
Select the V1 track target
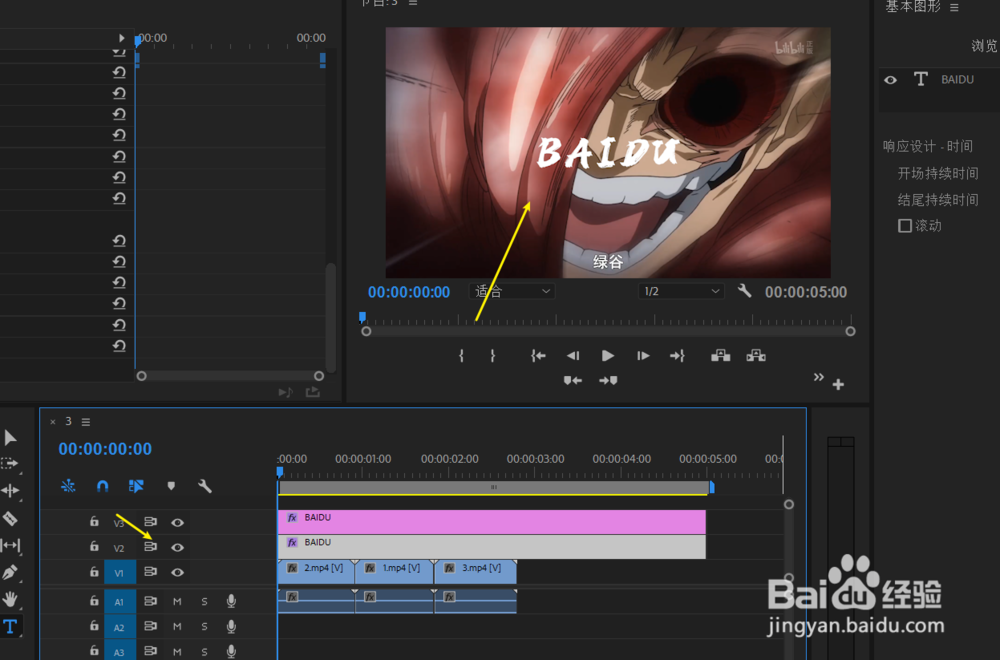coord(120,573)
